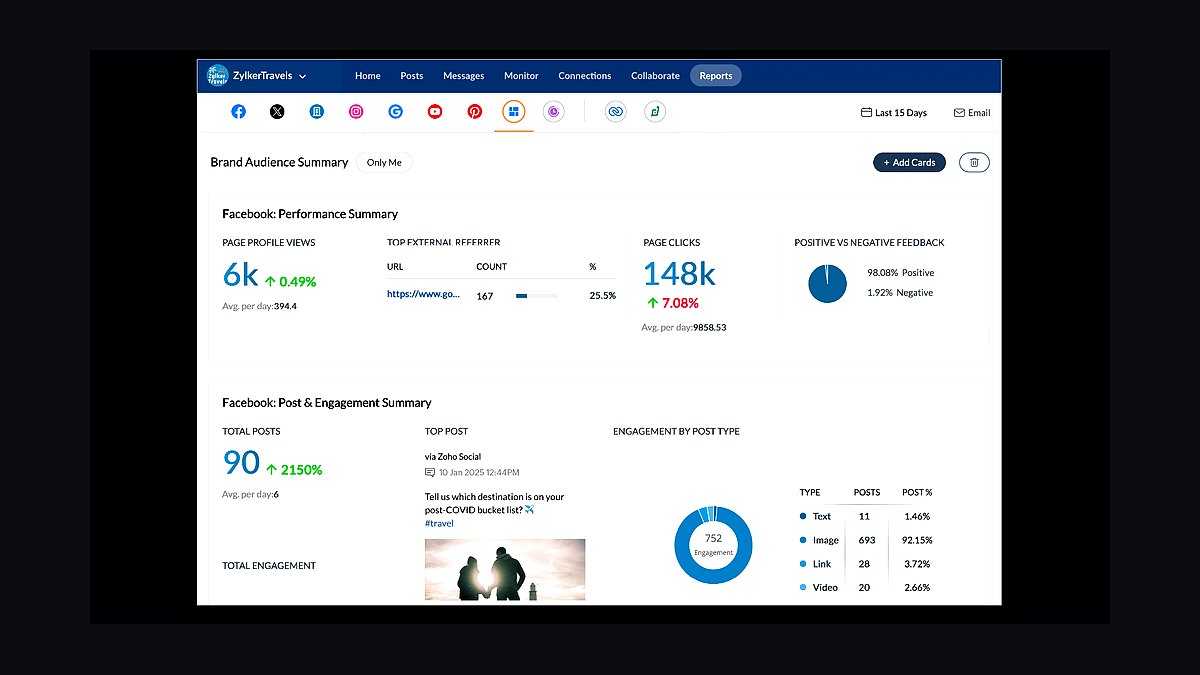Open the top post couple photo thumbnail

(505, 570)
